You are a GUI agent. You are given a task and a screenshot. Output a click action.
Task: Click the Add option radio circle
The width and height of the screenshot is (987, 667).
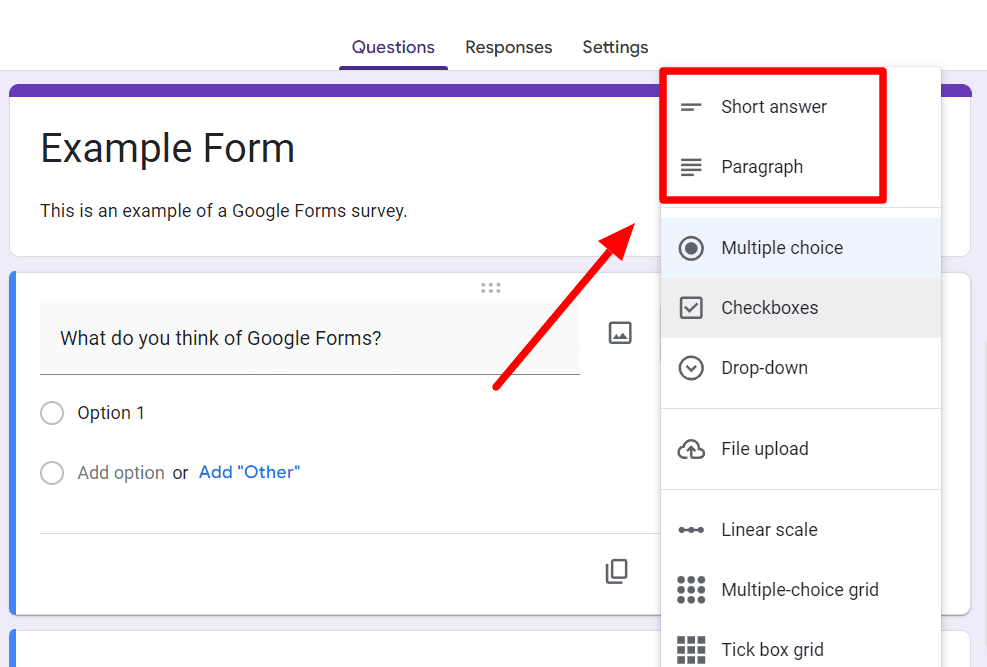point(52,473)
